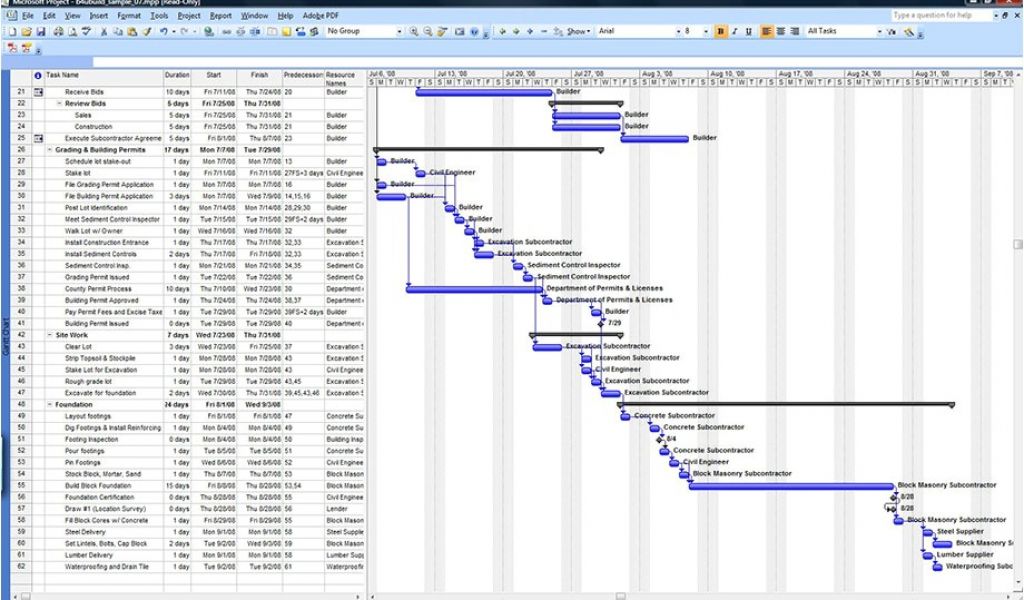Screen dimensions: 1024x600
Task: Open the Project menu
Action: (189, 15)
